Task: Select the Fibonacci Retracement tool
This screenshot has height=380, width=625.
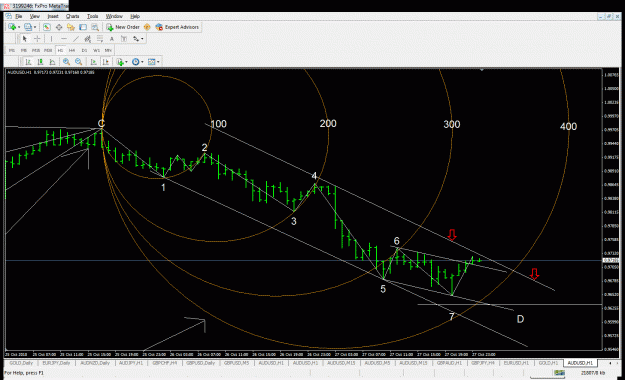Action: tap(100, 39)
